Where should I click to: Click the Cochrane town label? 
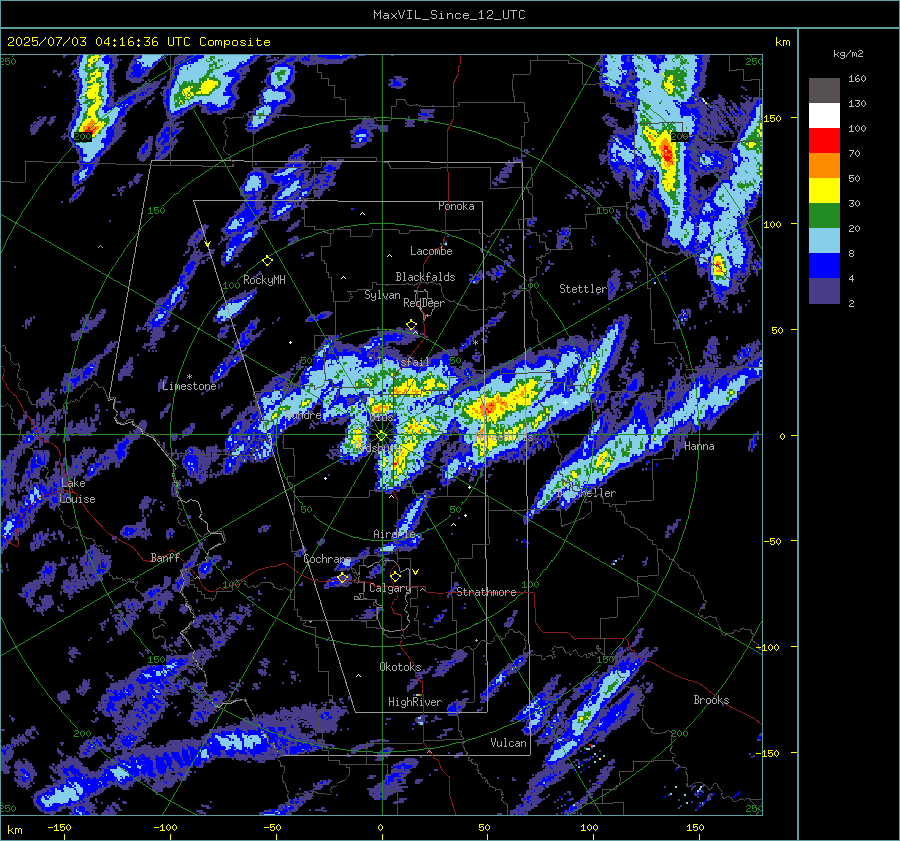(x=327, y=559)
